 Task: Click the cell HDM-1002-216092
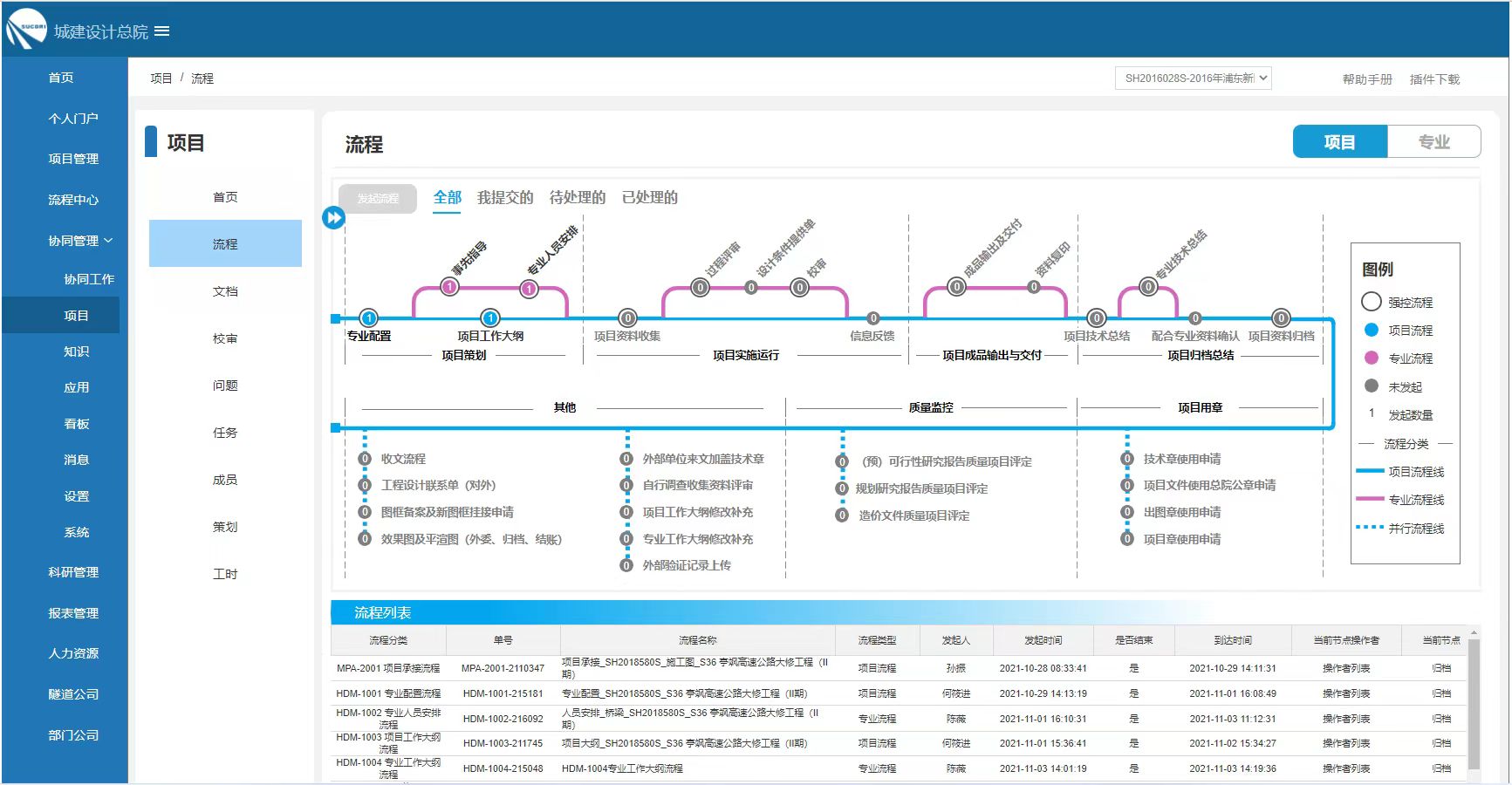pyautogui.click(x=503, y=719)
